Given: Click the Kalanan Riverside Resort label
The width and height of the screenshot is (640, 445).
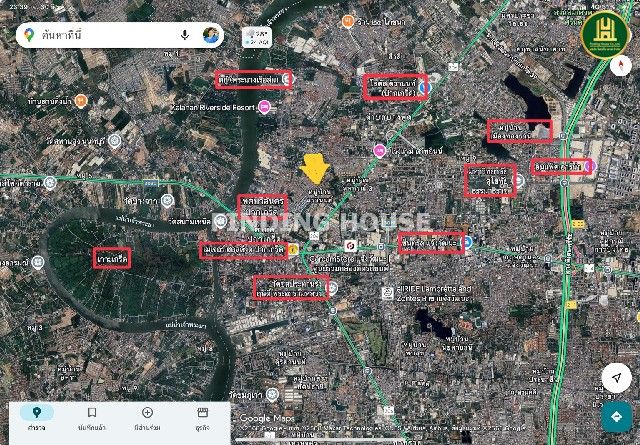Looking at the screenshot, I should tap(213, 107).
